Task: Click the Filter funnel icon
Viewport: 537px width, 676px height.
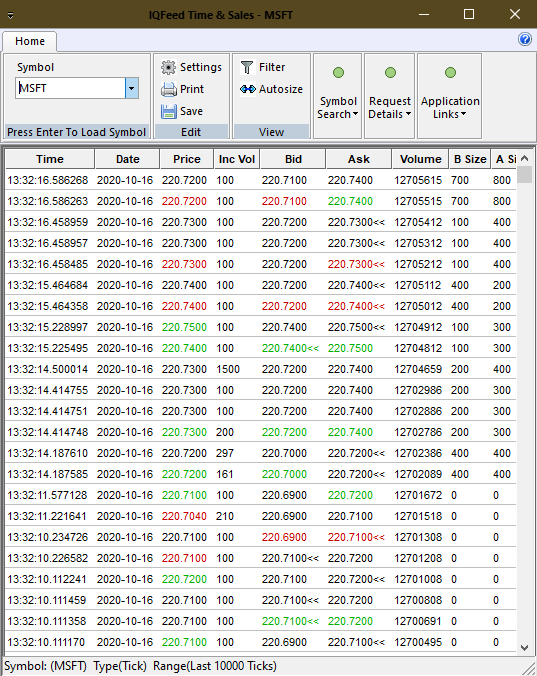Action: pyautogui.click(x=247, y=67)
